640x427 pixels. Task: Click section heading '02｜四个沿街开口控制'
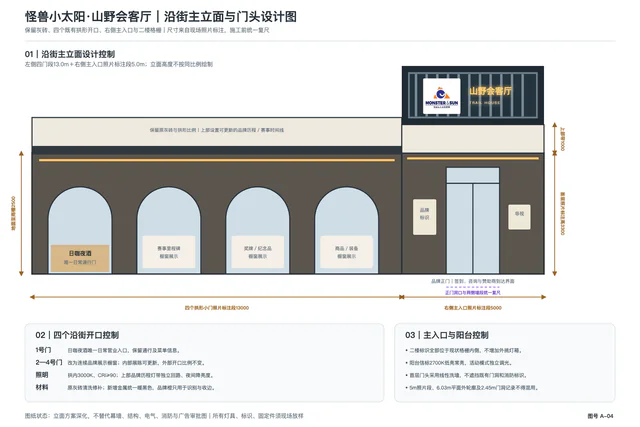[77, 335]
